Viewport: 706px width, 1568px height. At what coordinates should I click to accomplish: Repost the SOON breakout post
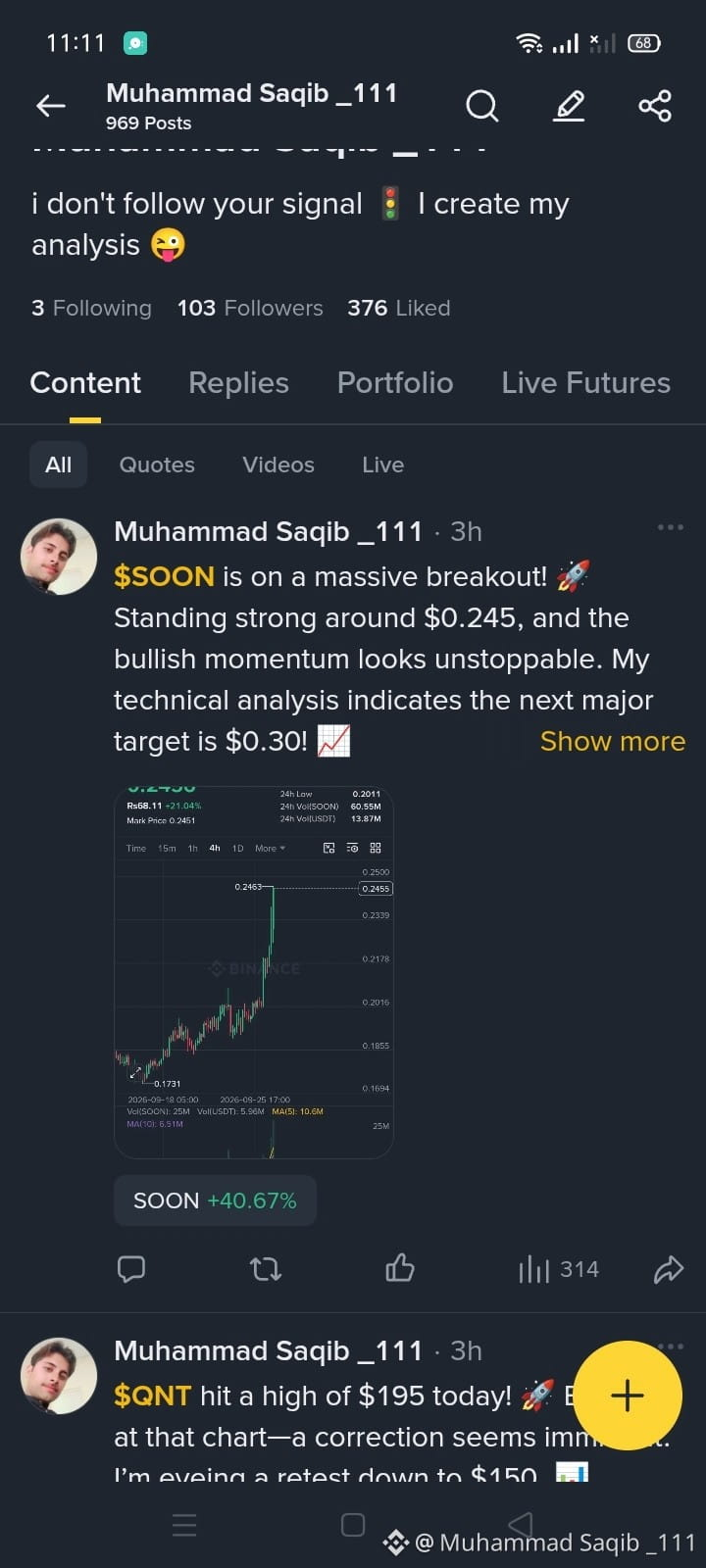click(x=266, y=1269)
